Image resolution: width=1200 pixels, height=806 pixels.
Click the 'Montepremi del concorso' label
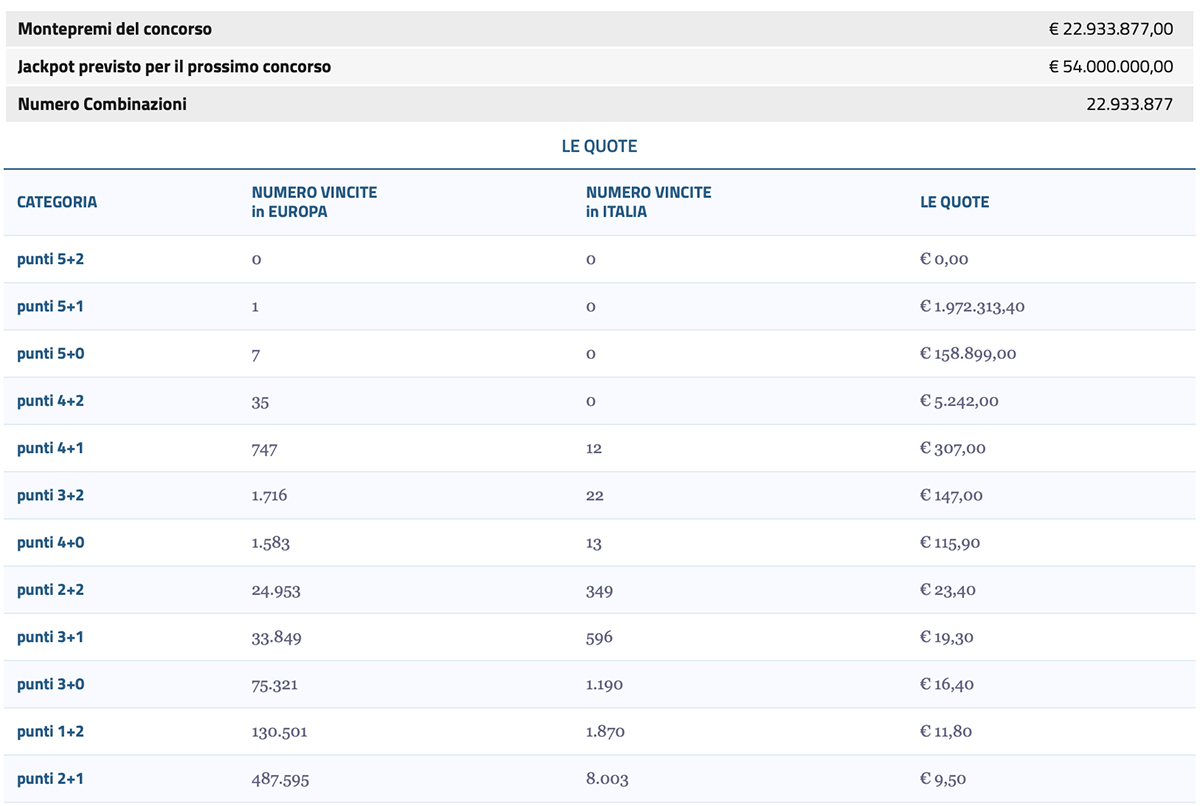[115, 29]
